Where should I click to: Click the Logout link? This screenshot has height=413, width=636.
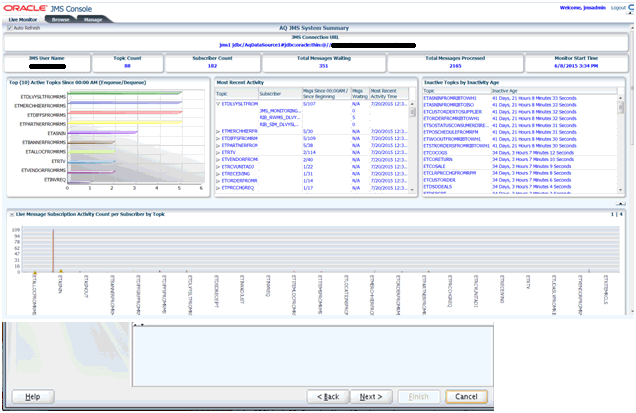pyautogui.click(x=618, y=6)
